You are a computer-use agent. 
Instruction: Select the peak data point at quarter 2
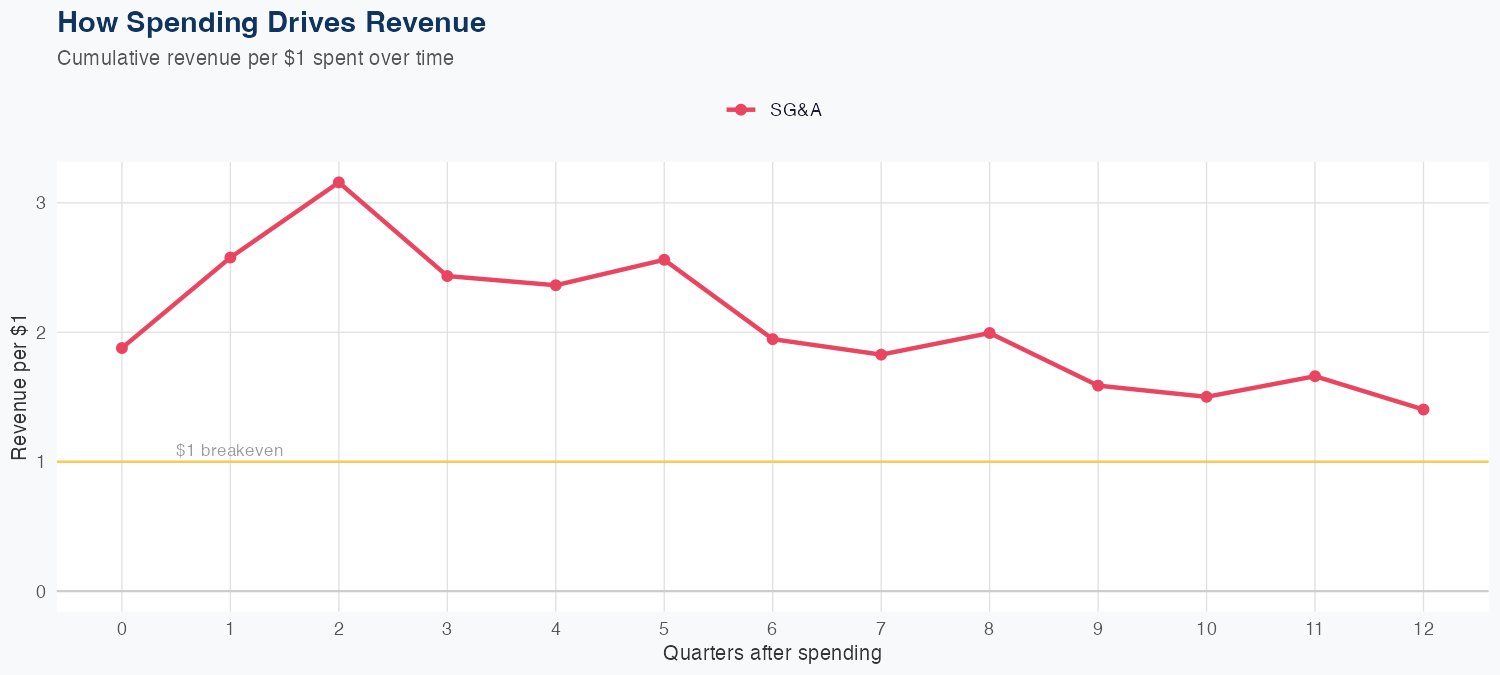[339, 182]
